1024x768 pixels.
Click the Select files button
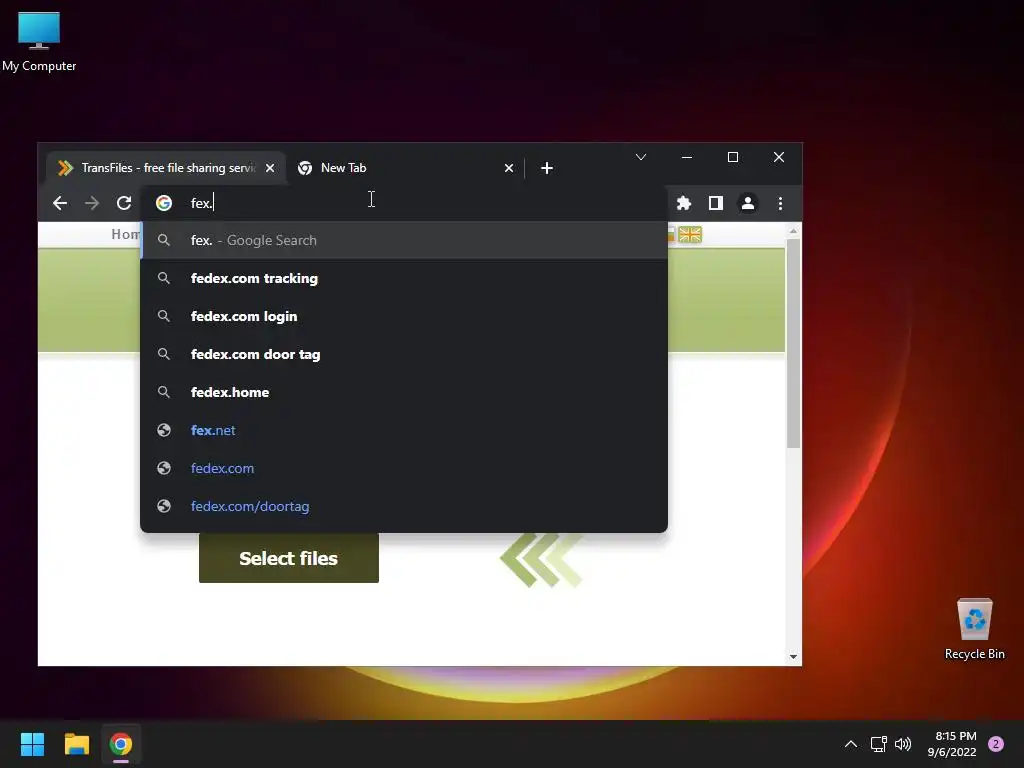(x=289, y=558)
